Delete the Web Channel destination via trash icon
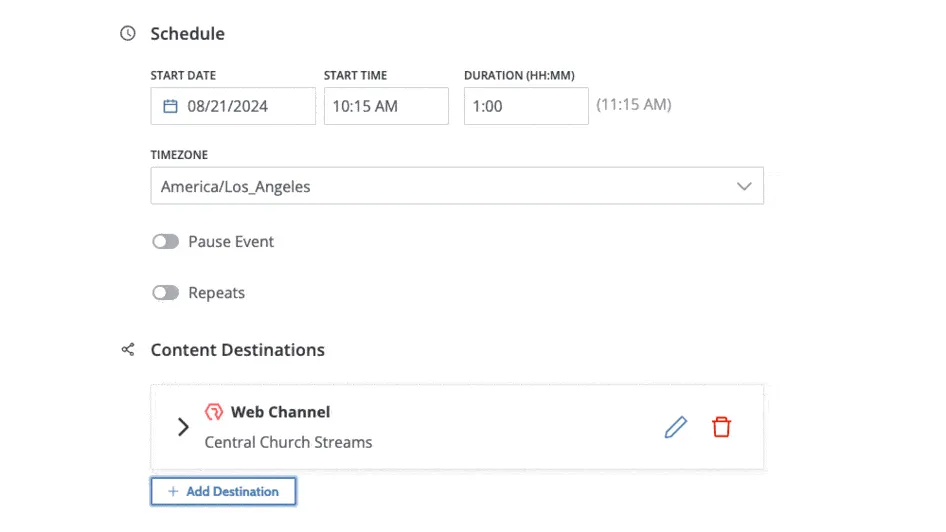This screenshot has height=532, width=946. pos(721,427)
